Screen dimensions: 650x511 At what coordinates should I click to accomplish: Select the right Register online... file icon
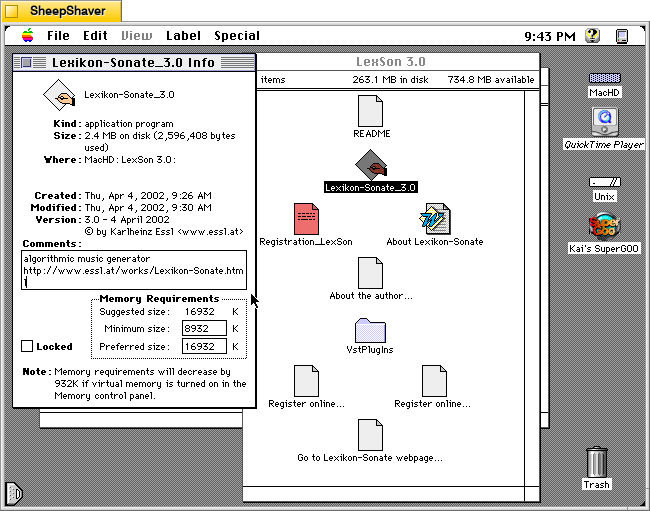point(434,381)
